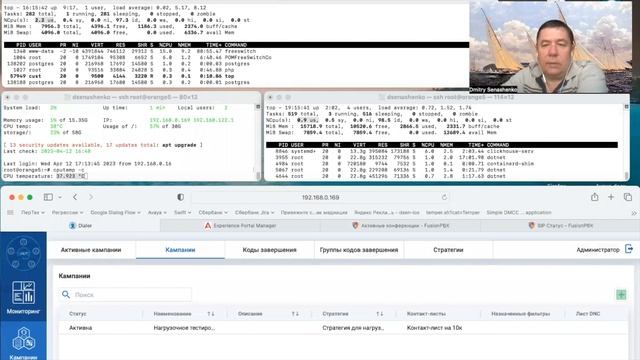640x360 pixels.
Task: Open the Коды завершения tab
Action: pos(269,250)
